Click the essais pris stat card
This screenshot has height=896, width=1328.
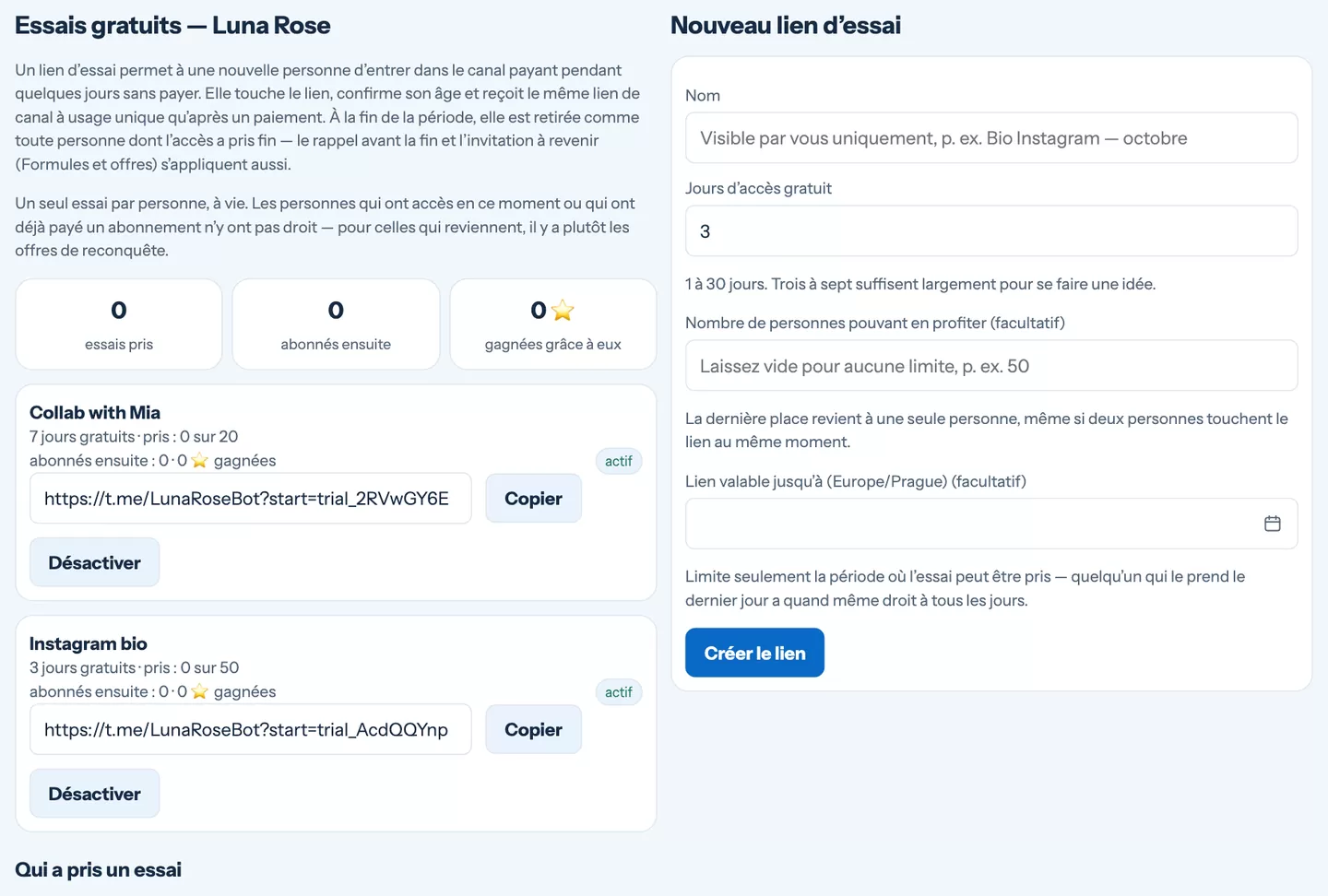pos(119,324)
